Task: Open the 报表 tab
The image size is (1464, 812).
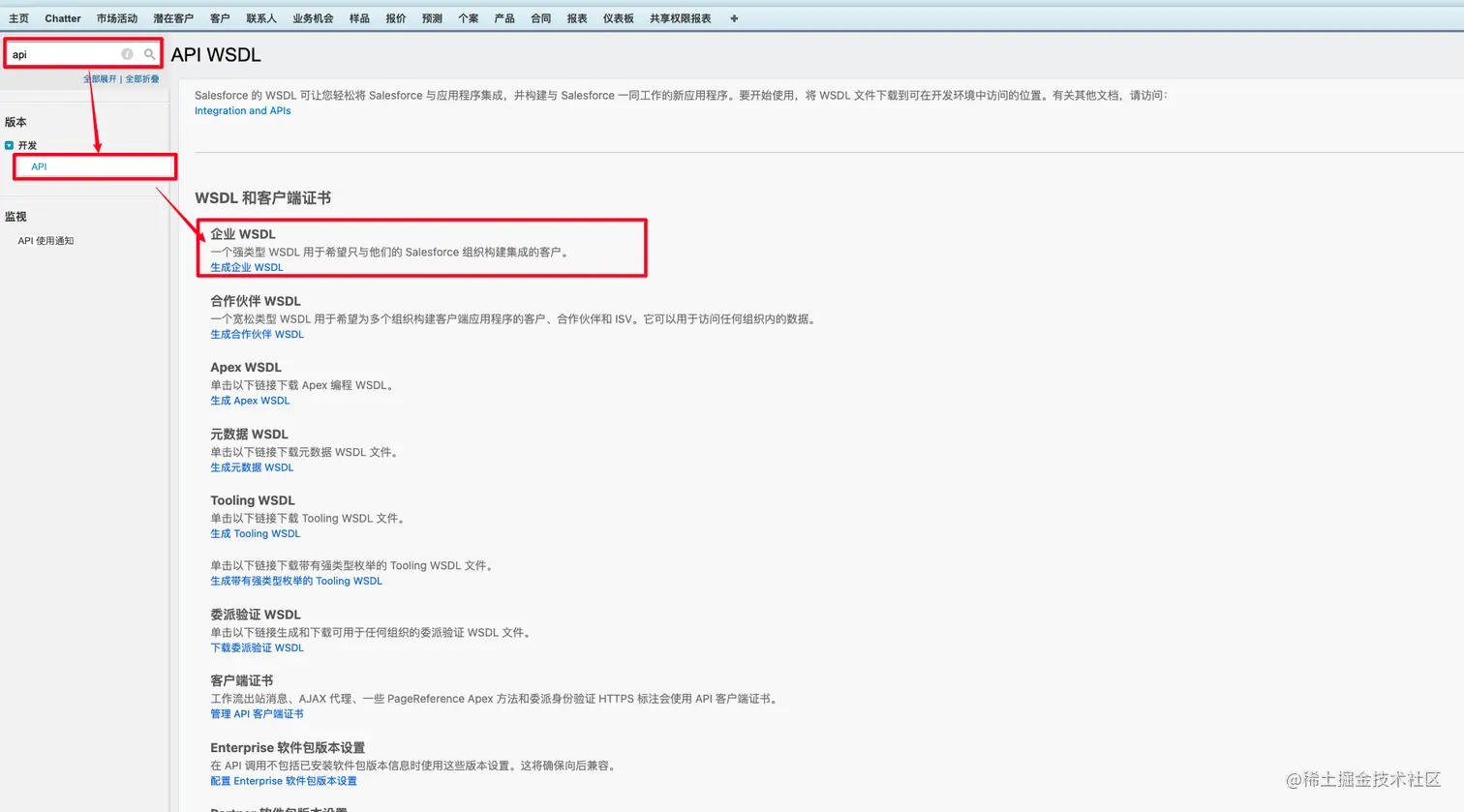Action: point(577,18)
